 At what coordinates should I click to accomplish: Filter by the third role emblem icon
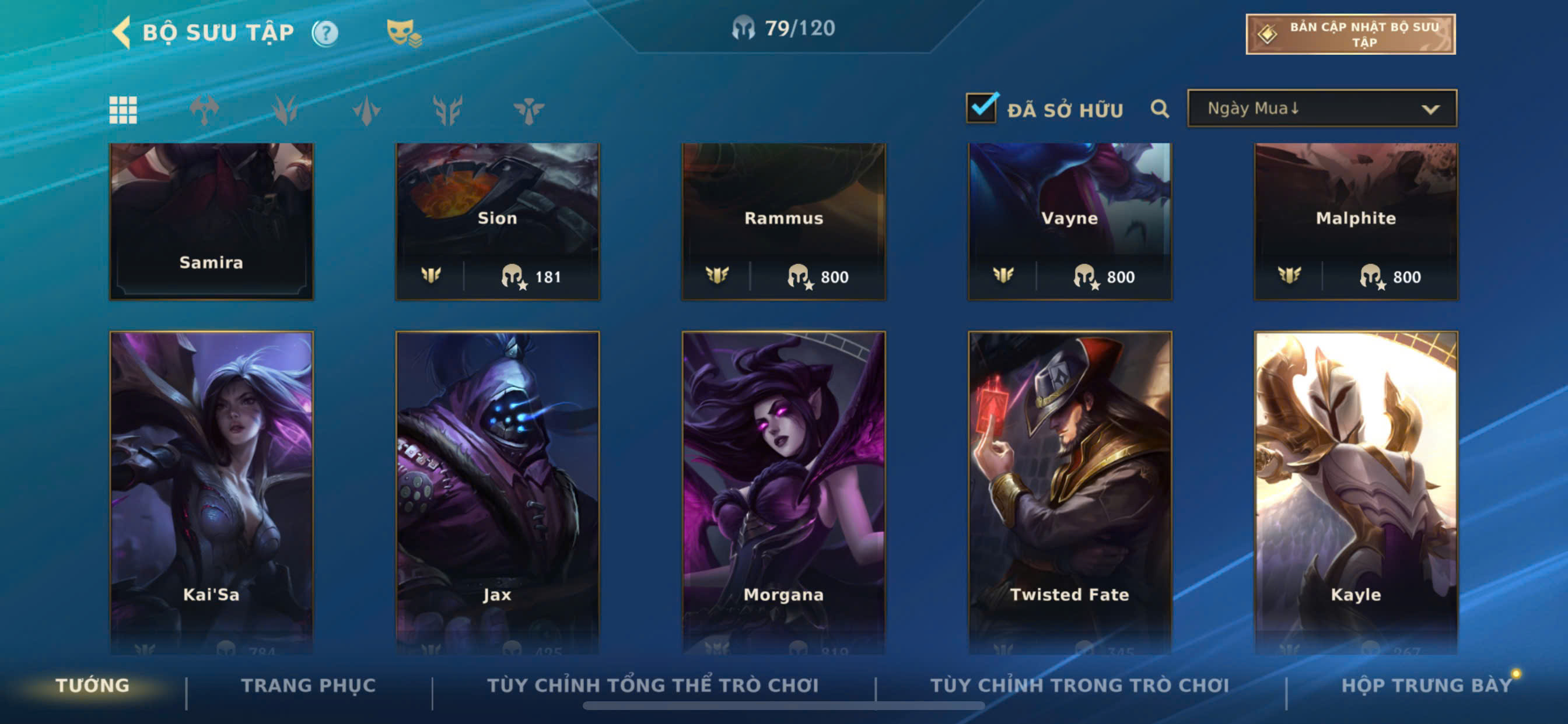(366, 110)
